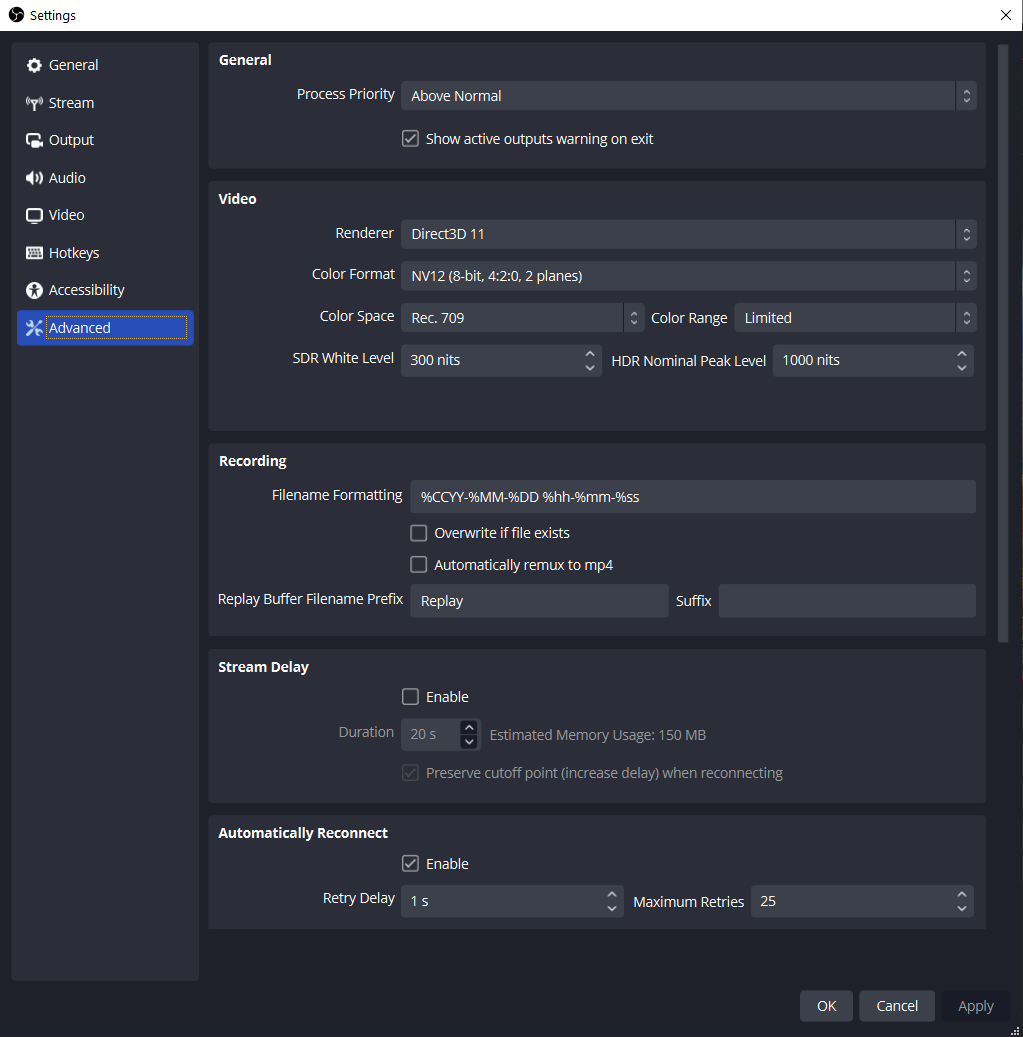Open the Renderer dropdown

pyautogui.click(x=688, y=234)
